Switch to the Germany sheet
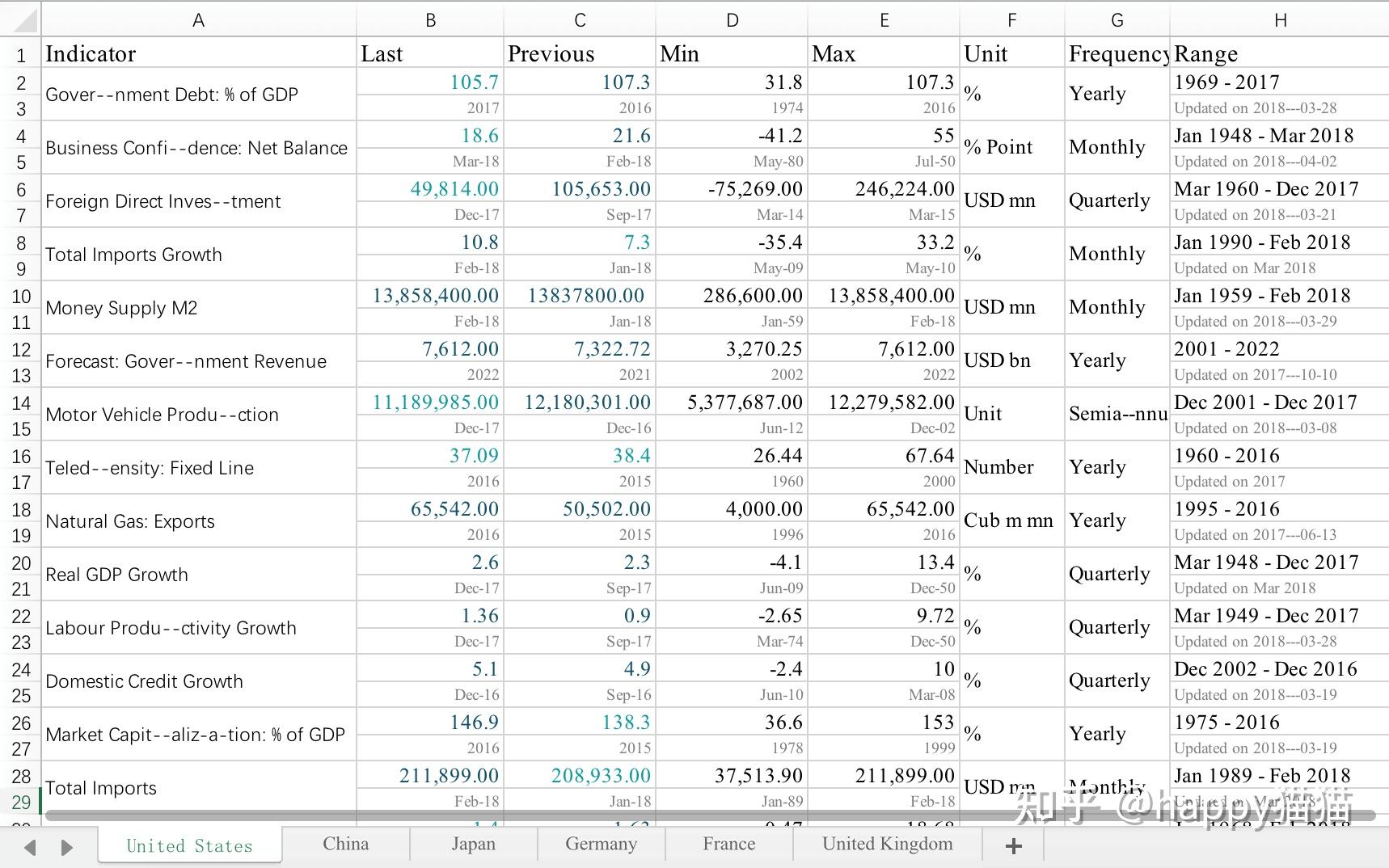The width and height of the screenshot is (1389, 868). (x=601, y=844)
